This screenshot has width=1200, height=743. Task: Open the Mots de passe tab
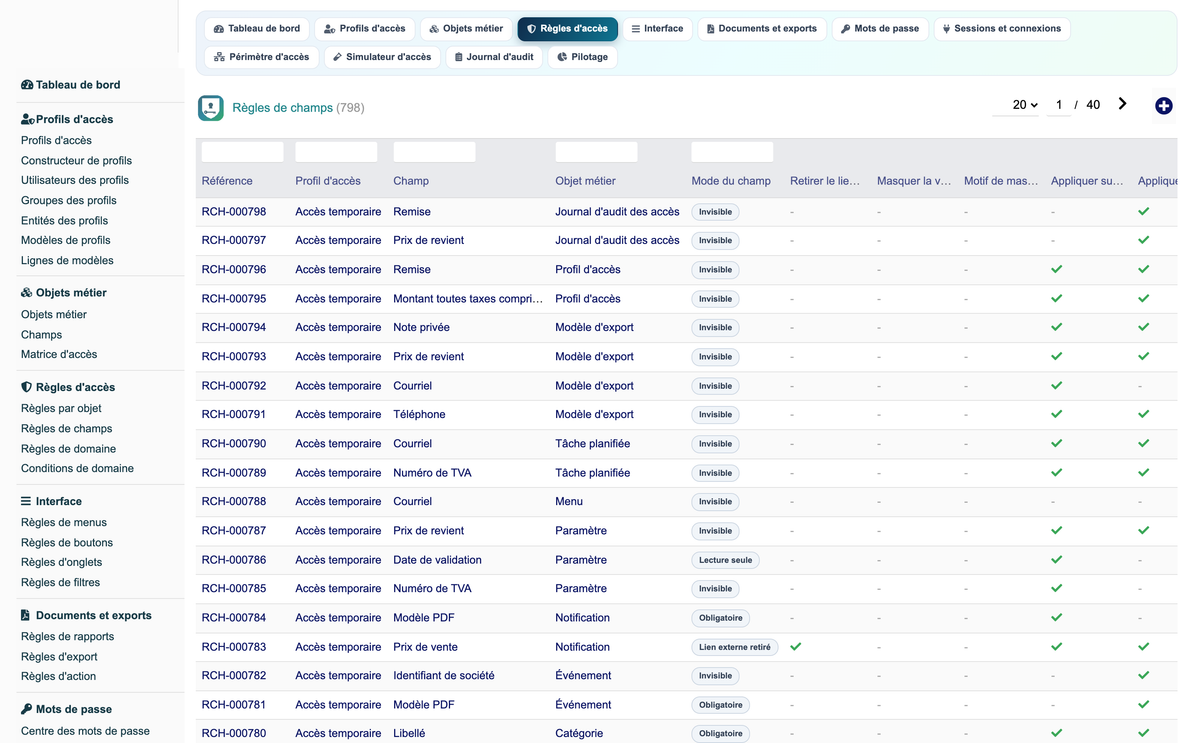pos(880,29)
